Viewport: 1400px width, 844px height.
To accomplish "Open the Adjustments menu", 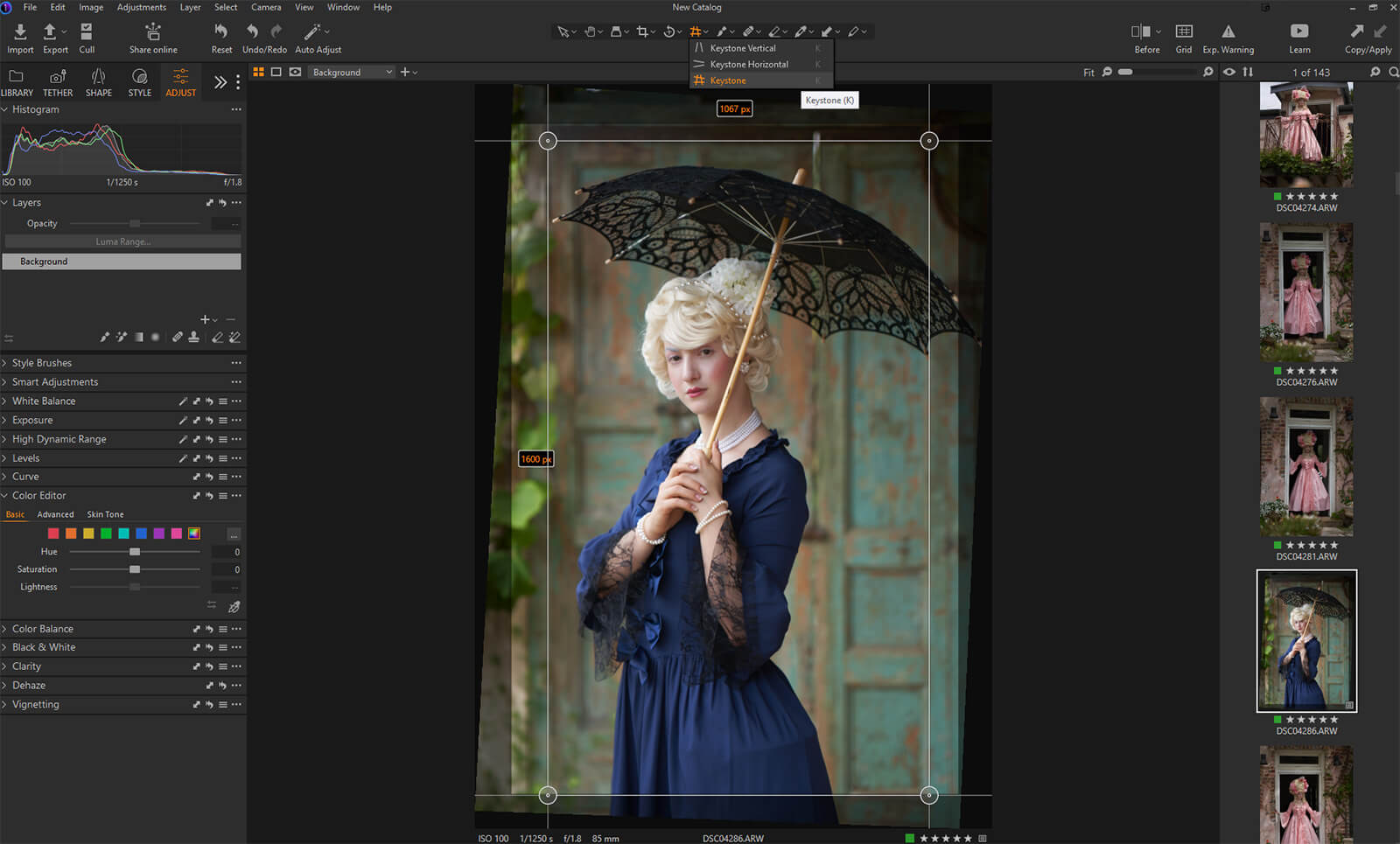I will (141, 7).
